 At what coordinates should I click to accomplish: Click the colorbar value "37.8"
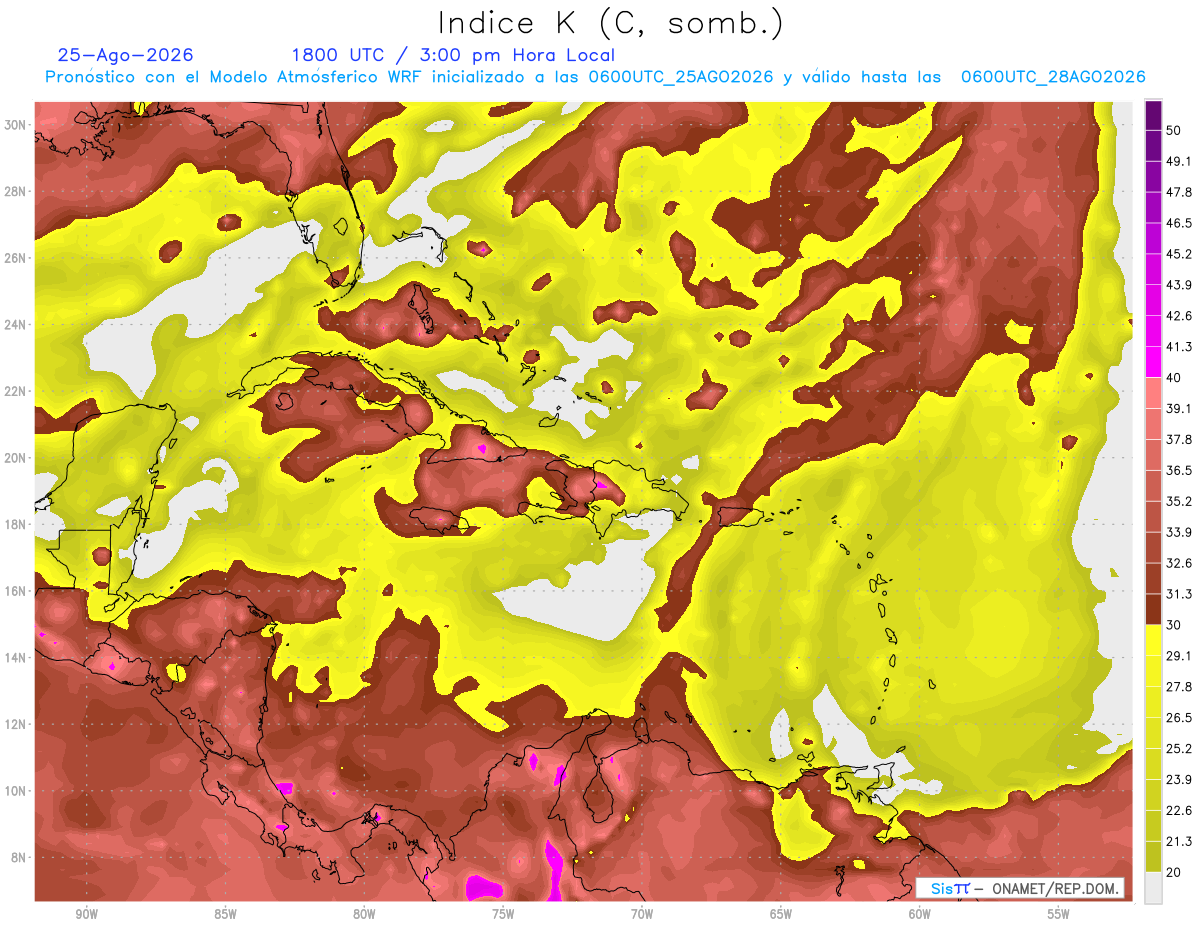click(1179, 440)
